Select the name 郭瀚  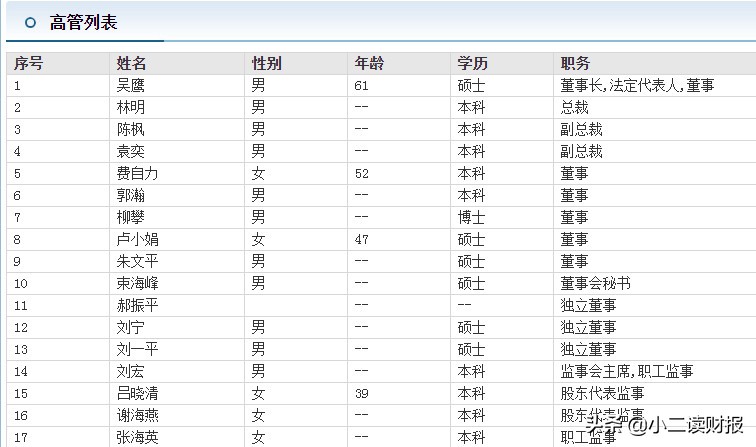coord(131,195)
